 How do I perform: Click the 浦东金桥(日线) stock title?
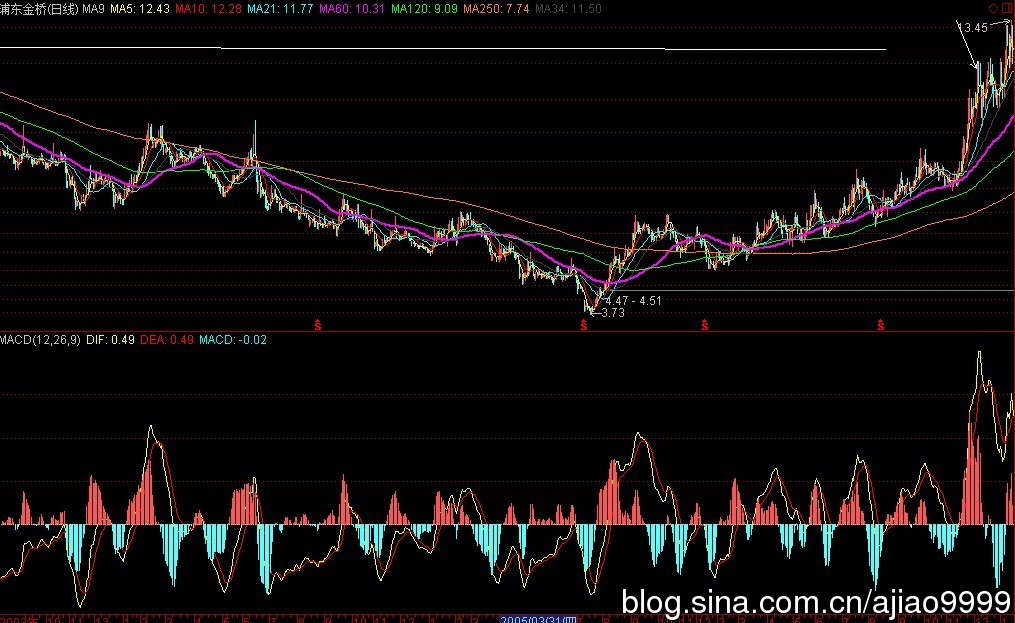point(38,8)
